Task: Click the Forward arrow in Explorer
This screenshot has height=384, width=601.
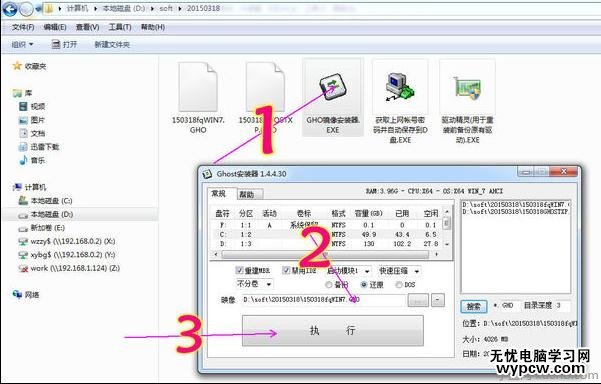Action: click(26, 9)
